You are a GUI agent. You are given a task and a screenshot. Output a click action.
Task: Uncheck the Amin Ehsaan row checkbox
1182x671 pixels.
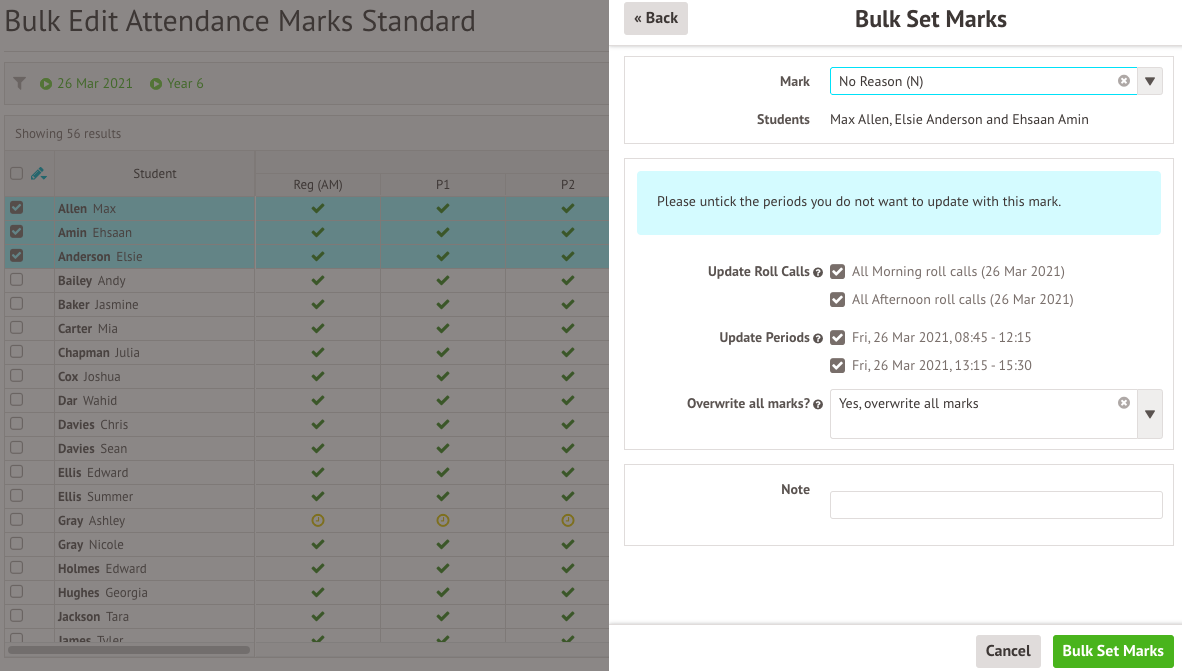17,231
